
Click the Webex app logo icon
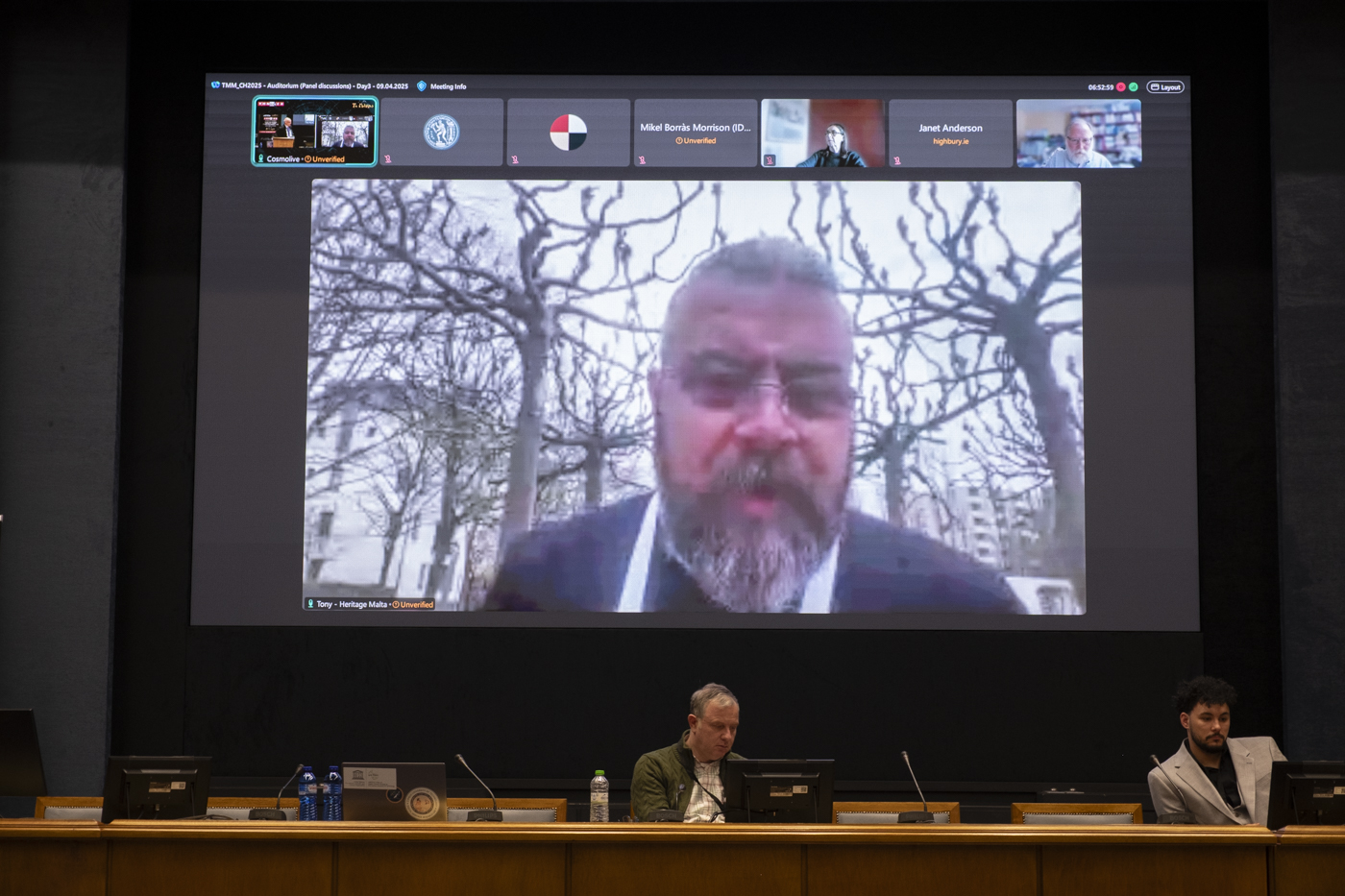(215, 85)
